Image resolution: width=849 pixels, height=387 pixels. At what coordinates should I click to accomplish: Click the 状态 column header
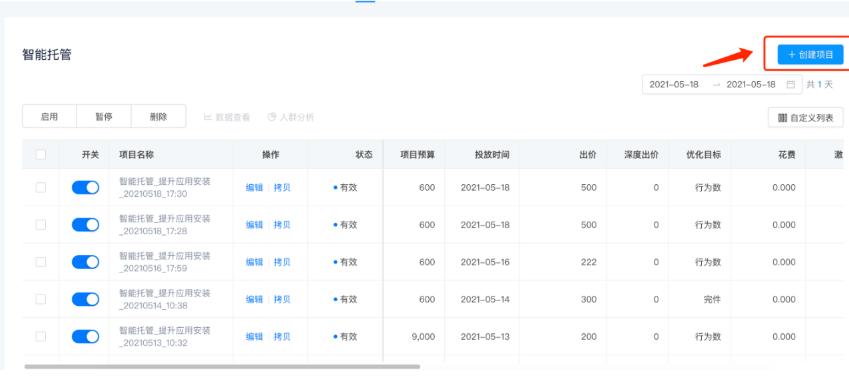(x=364, y=155)
